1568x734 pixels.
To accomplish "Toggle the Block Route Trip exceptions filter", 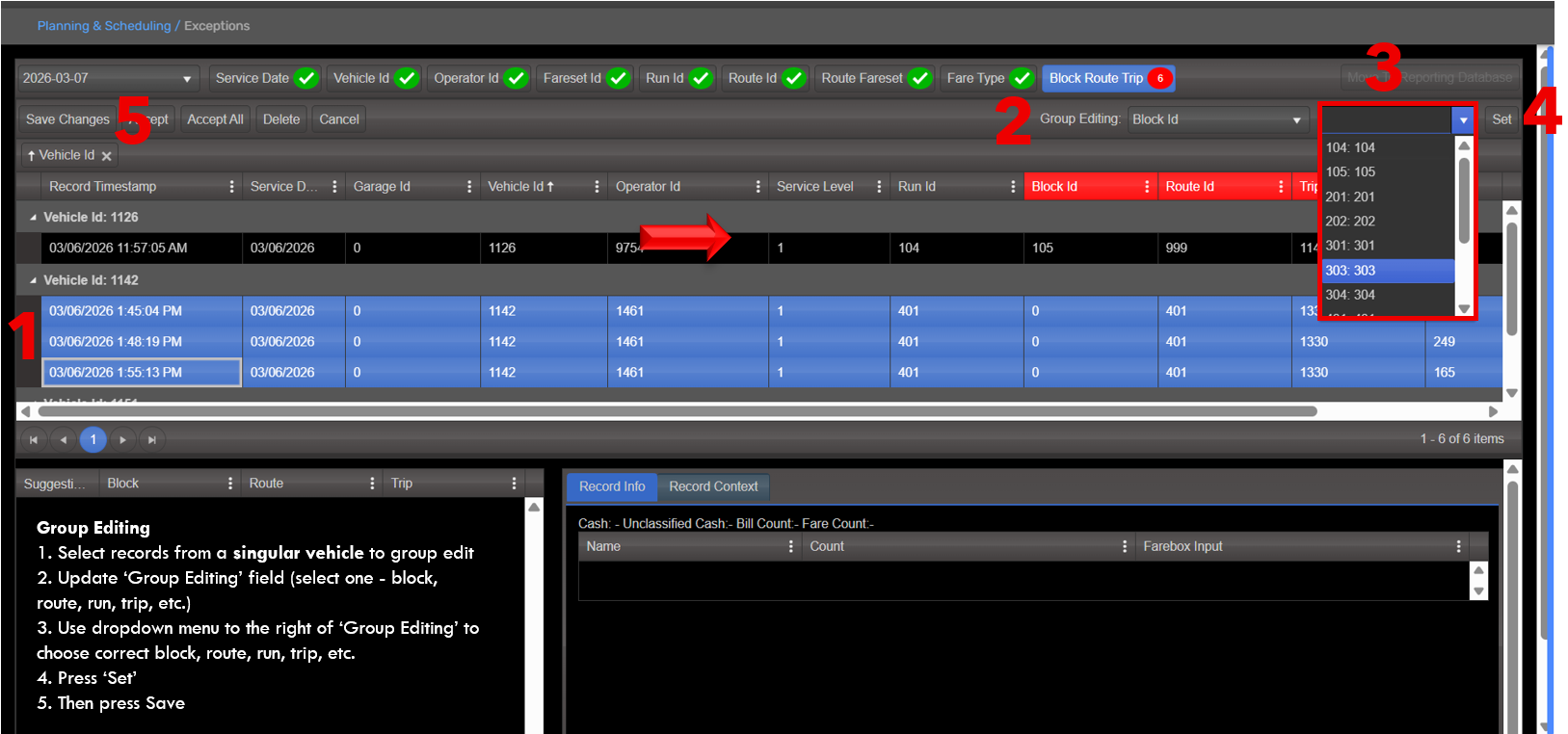I will pos(1107,78).
